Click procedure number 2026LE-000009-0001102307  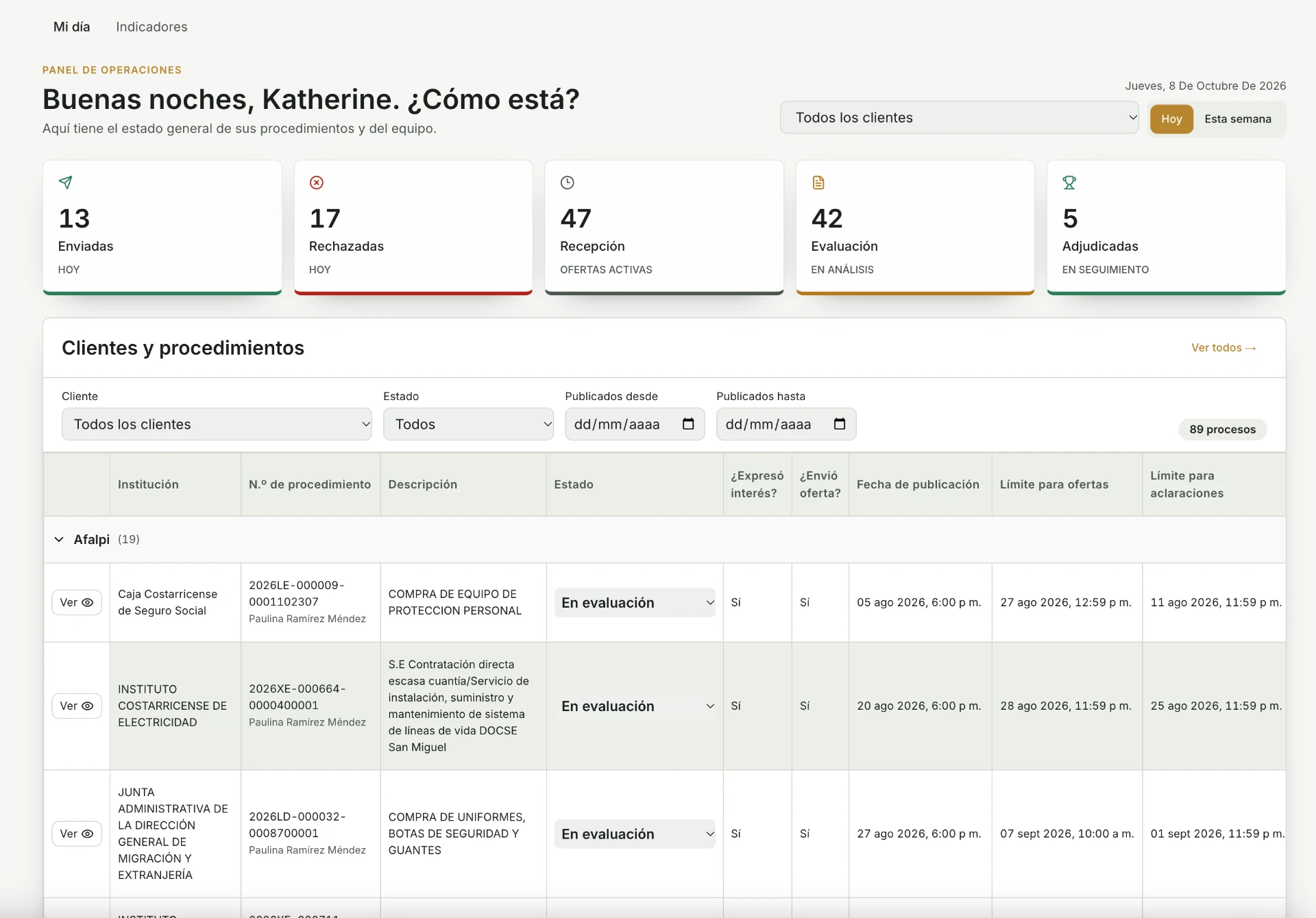click(x=297, y=593)
